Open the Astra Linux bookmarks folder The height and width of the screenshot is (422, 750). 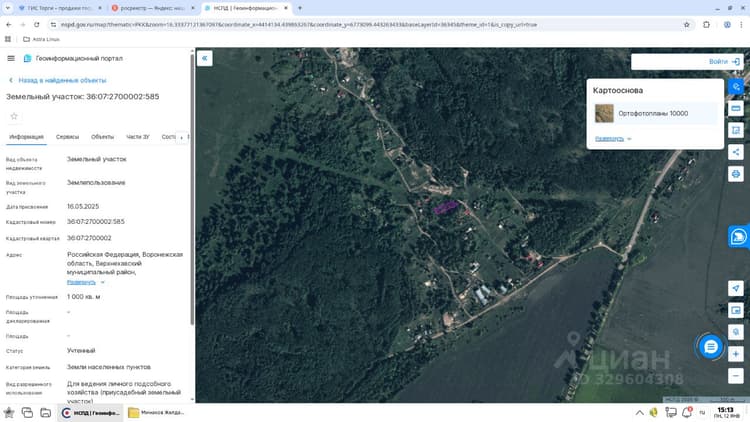(x=41, y=39)
